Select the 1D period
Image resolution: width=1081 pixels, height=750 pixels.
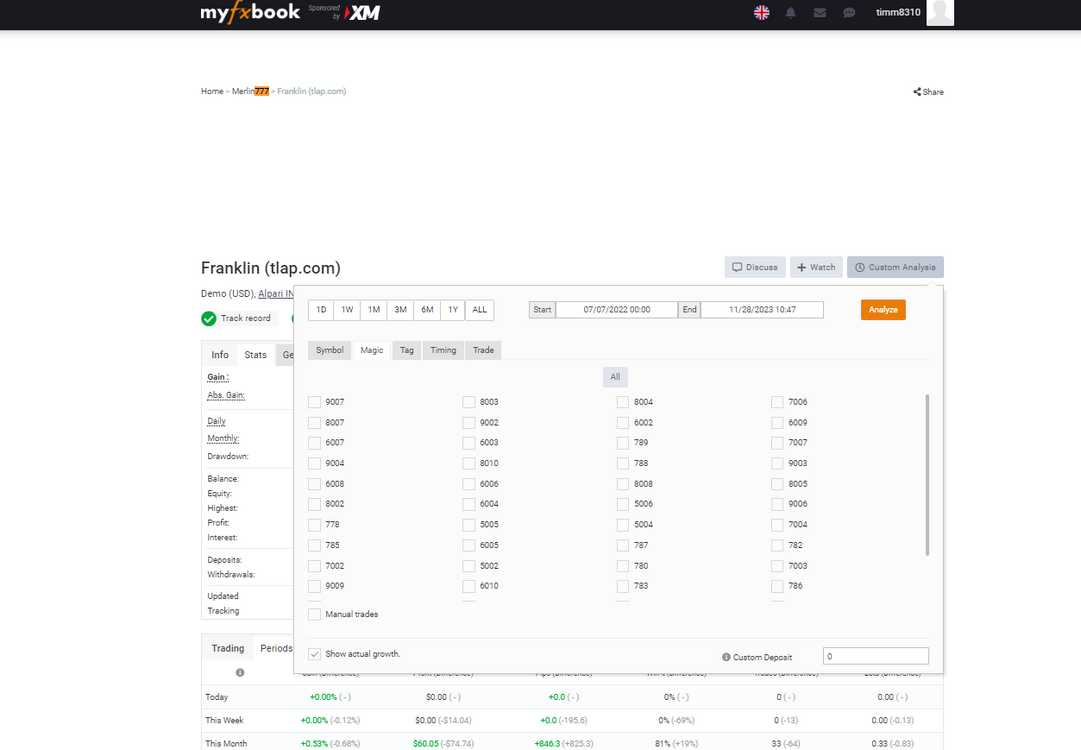point(321,310)
